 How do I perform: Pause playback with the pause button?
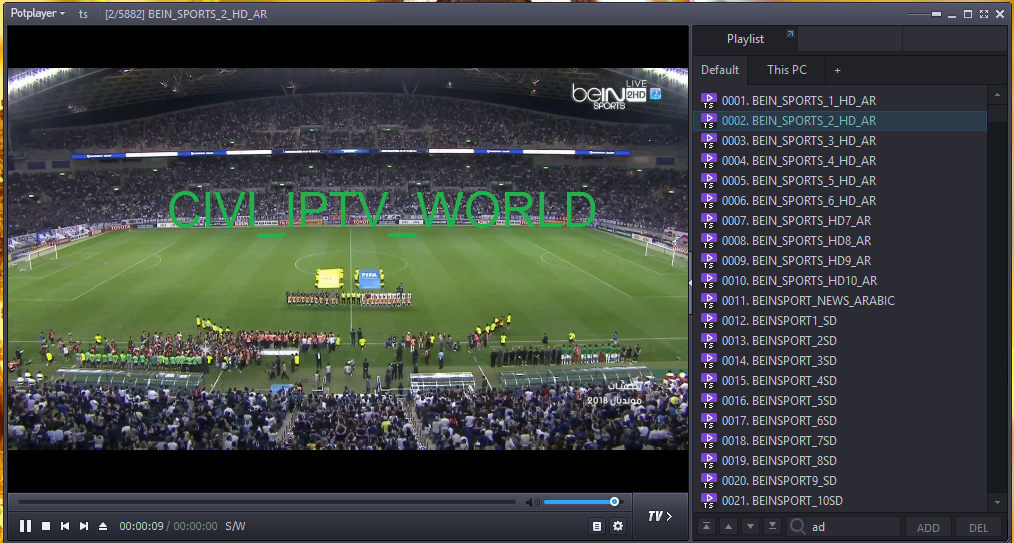[x=25, y=526]
